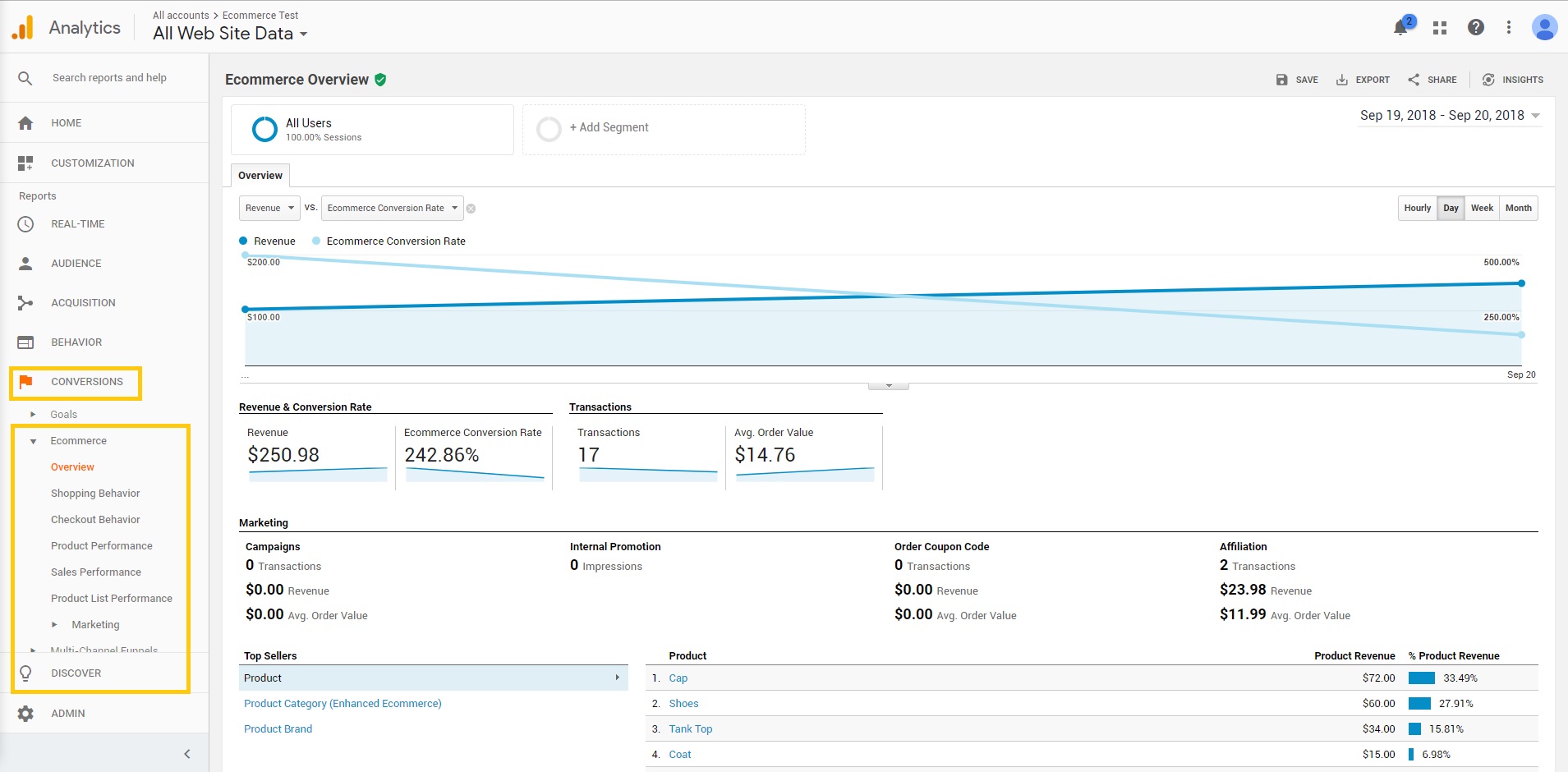This screenshot has height=772, width=1568.
Task: Open the notifications bell
Action: (1401, 28)
